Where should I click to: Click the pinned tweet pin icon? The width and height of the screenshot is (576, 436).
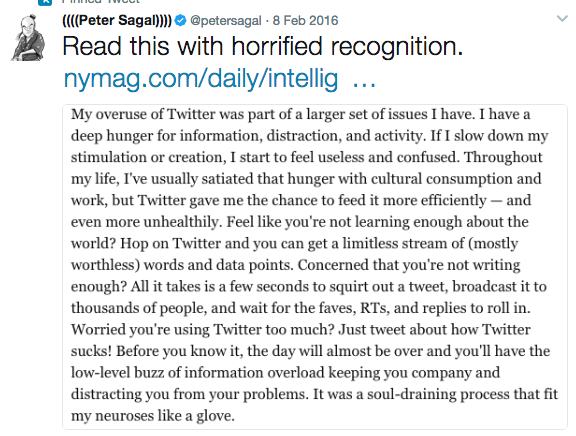(45, 2)
